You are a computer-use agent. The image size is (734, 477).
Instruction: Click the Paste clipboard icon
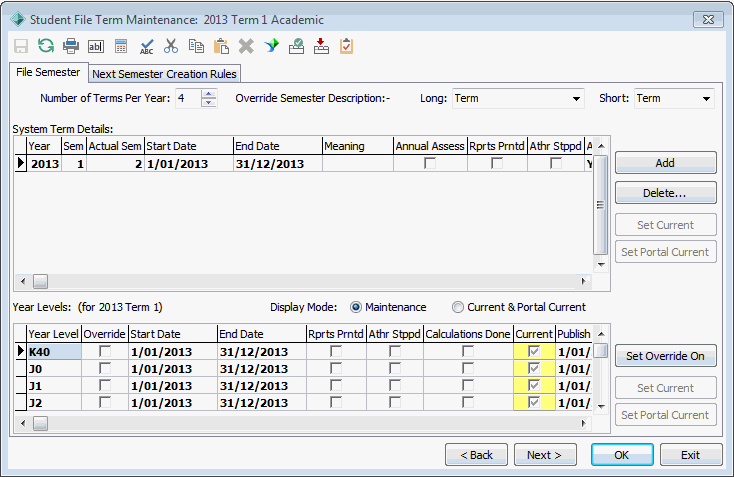click(221, 46)
